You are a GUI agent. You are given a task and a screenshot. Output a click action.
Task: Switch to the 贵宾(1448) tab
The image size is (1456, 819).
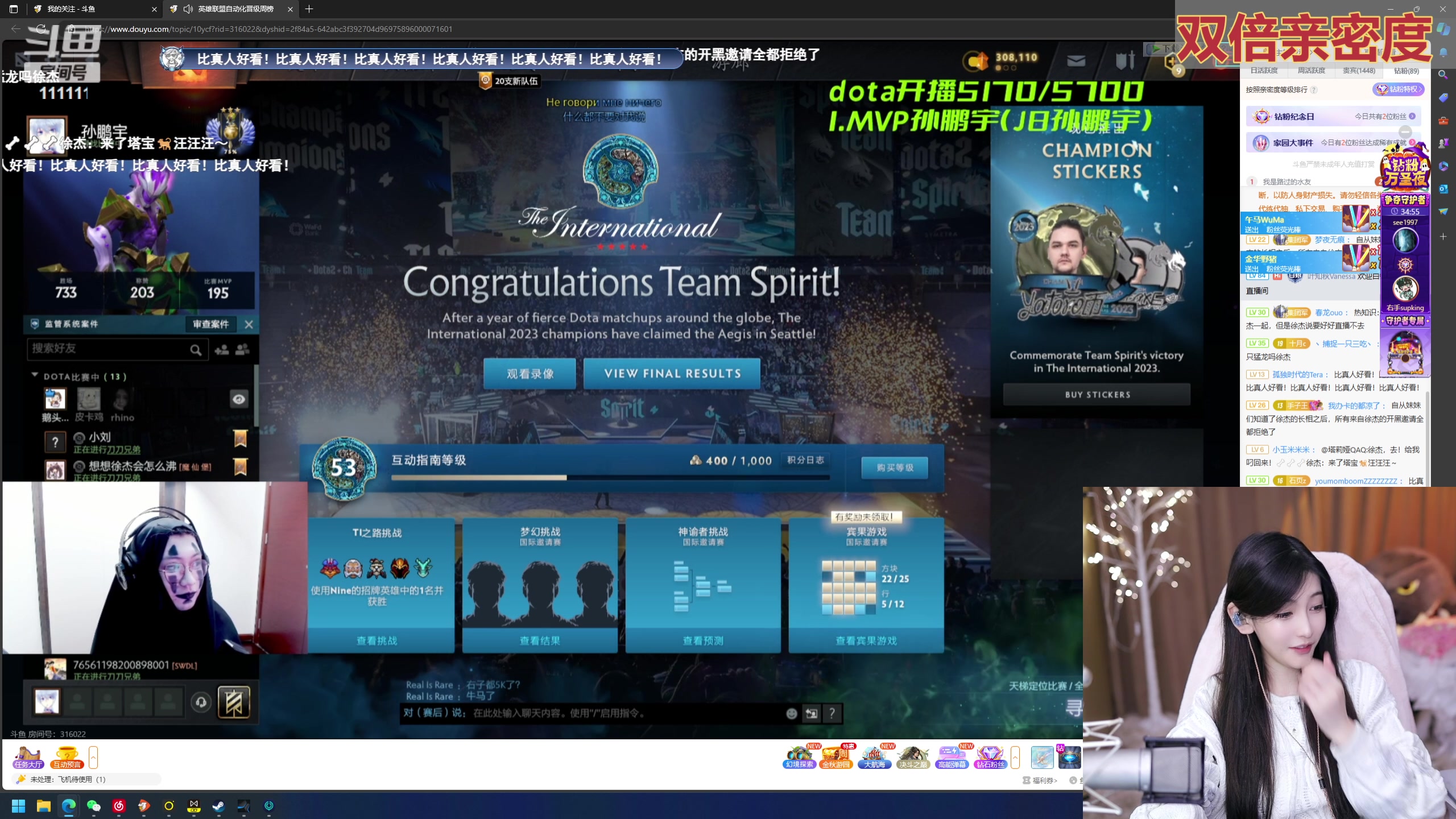point(1359,71)
